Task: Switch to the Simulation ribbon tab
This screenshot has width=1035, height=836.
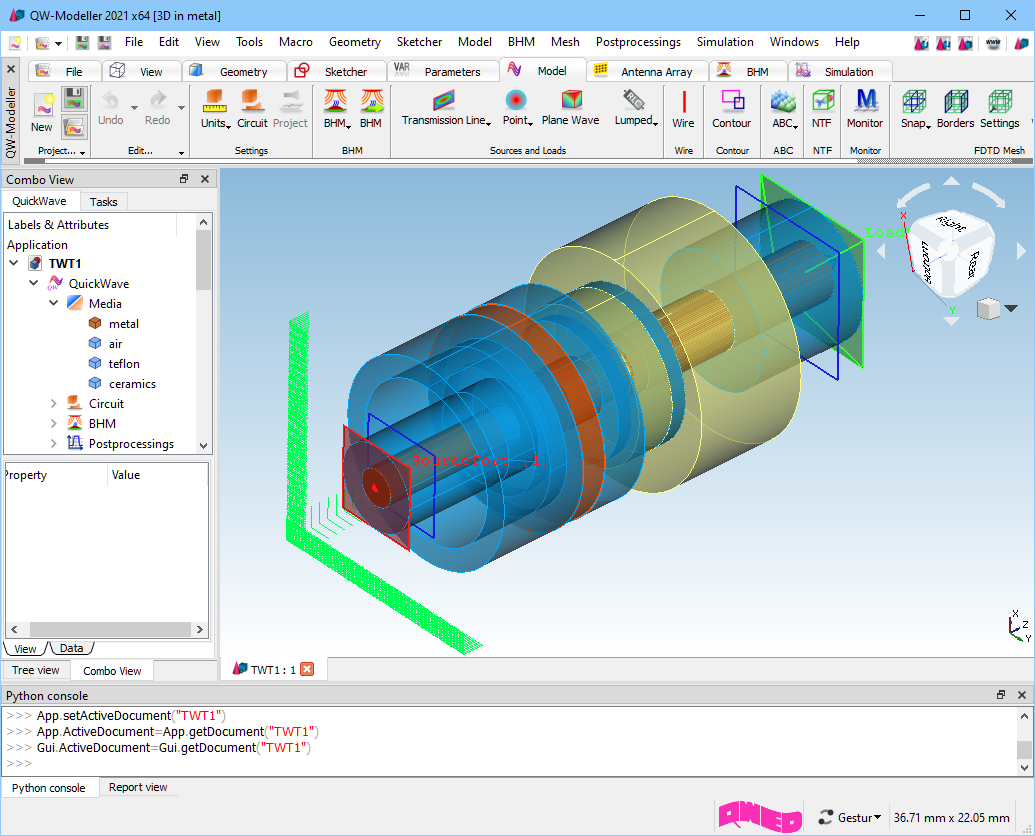Action: (840, 71)
